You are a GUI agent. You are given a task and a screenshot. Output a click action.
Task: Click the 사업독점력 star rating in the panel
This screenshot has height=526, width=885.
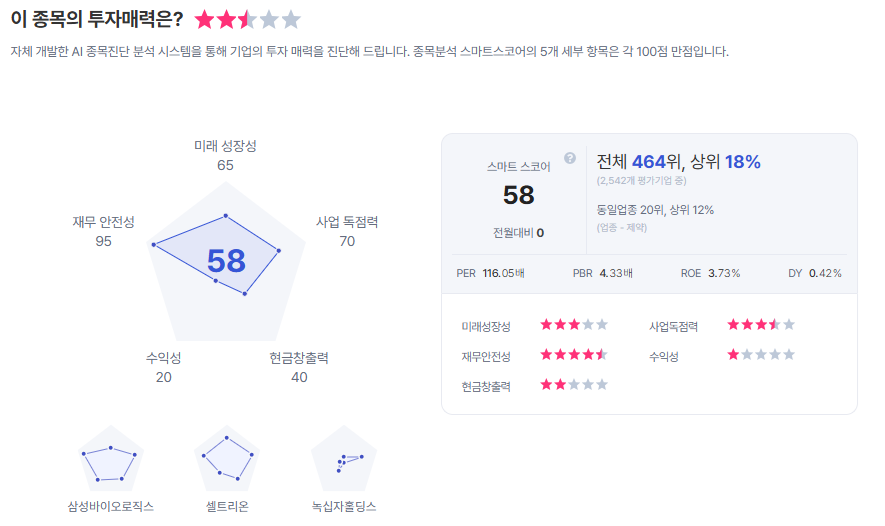tap(761, 325)
